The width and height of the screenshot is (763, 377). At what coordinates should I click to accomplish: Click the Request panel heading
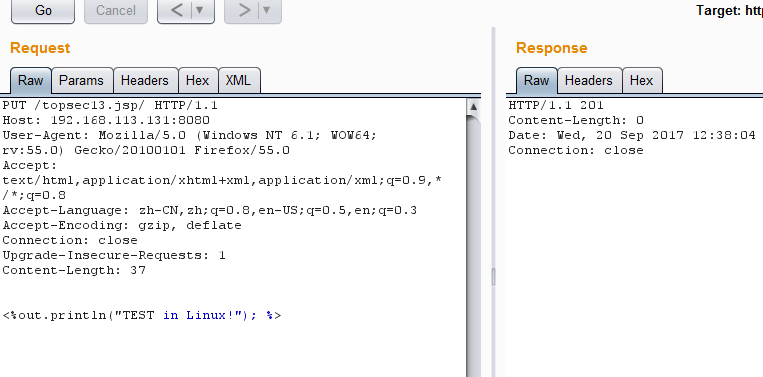click(x=40, y=48)
